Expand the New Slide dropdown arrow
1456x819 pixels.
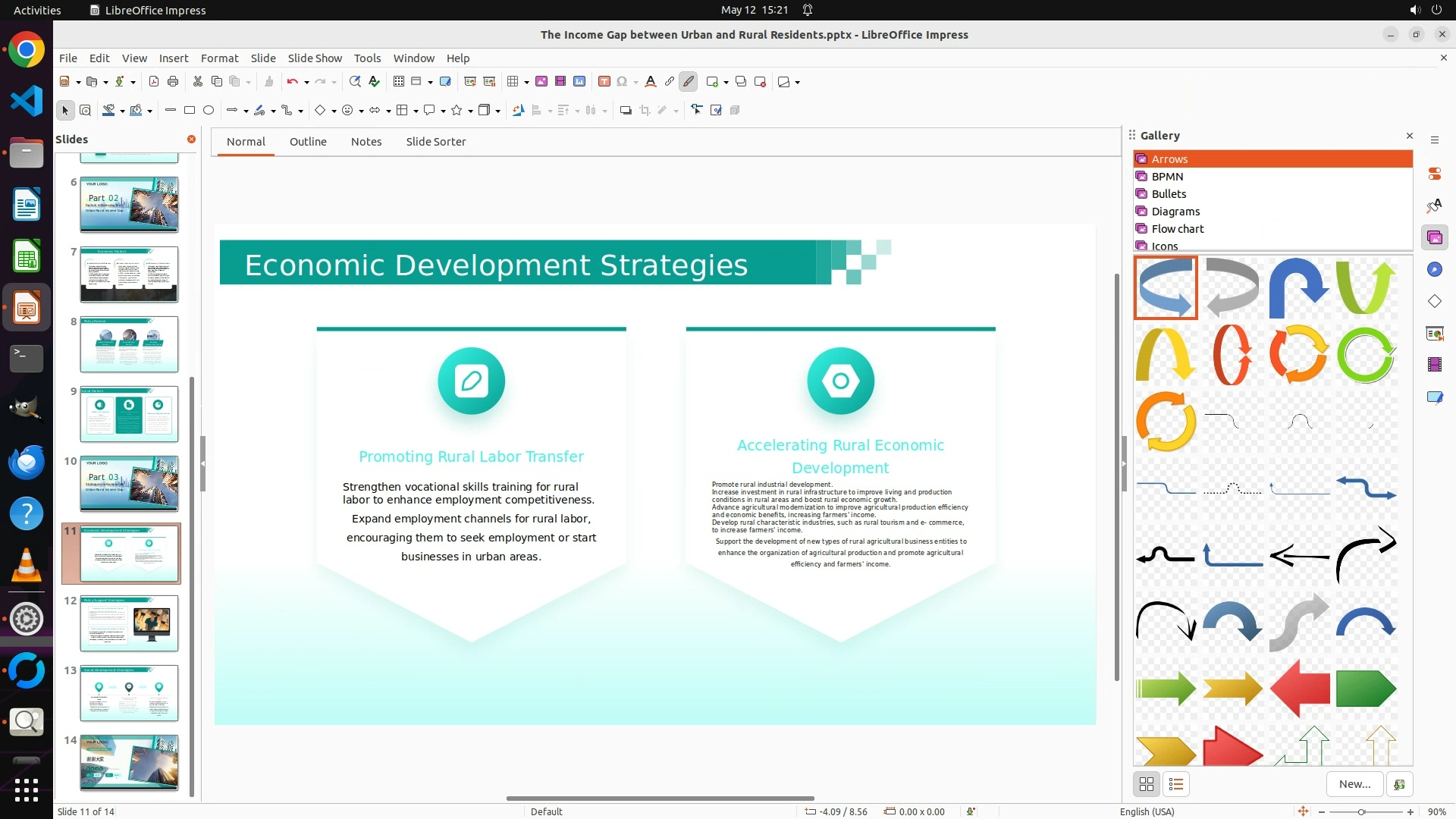726,82
